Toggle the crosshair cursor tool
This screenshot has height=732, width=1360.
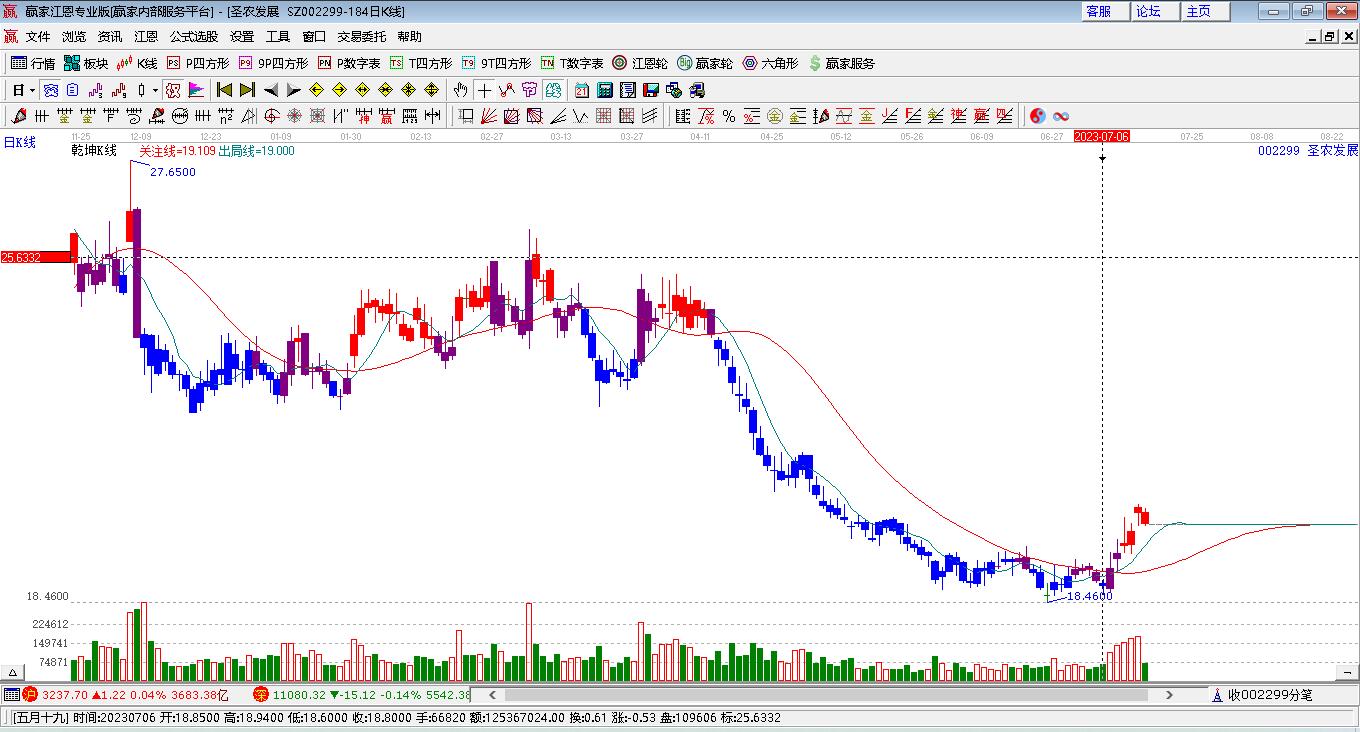coord(484,90)
